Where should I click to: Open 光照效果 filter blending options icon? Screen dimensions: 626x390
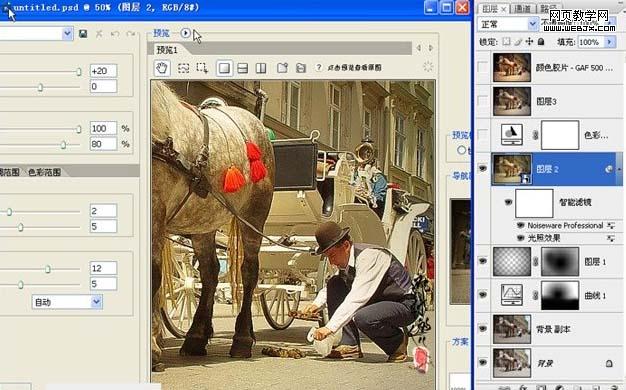point(610,238)
